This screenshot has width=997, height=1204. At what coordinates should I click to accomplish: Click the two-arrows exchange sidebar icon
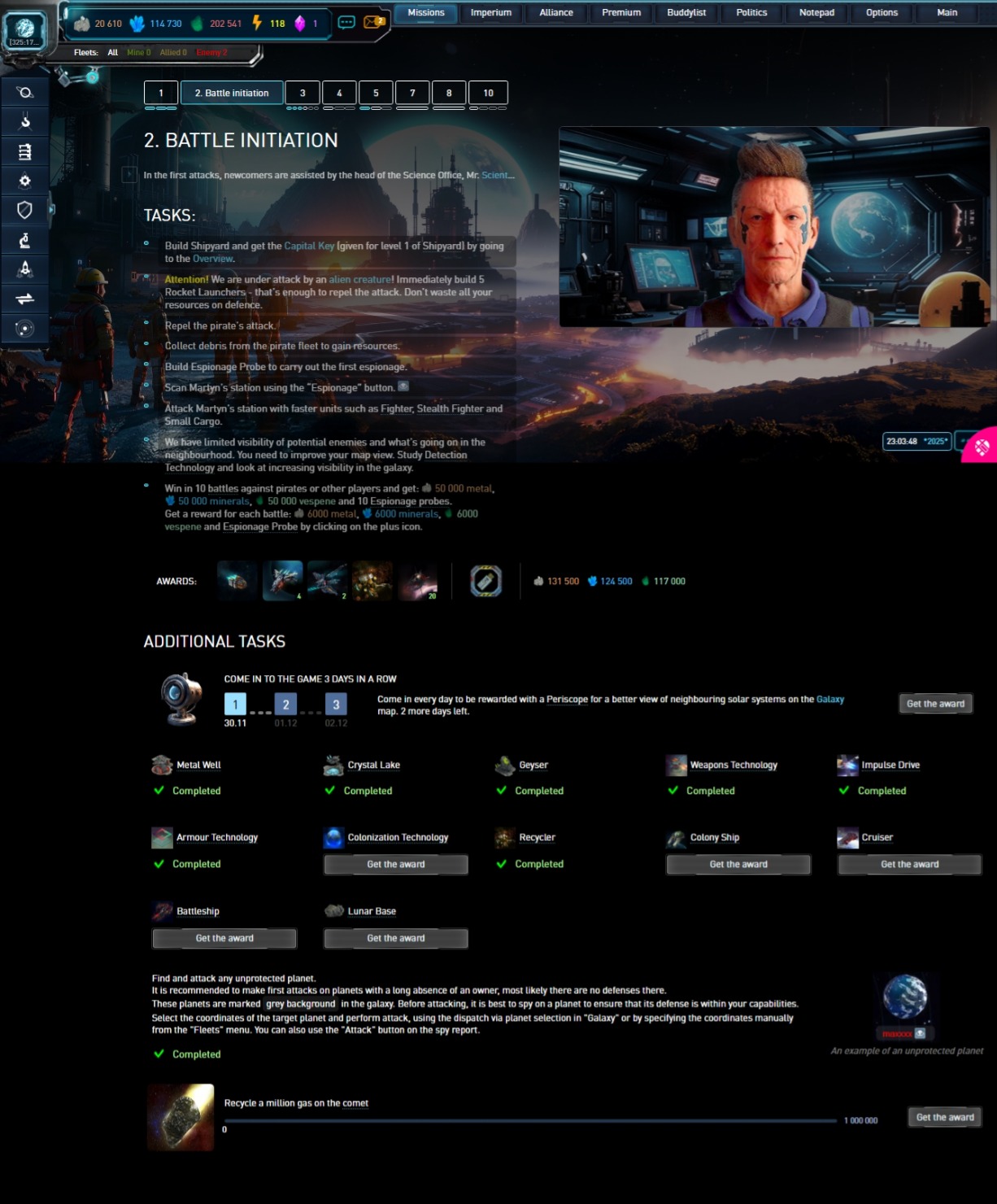[x=24, y=299]
